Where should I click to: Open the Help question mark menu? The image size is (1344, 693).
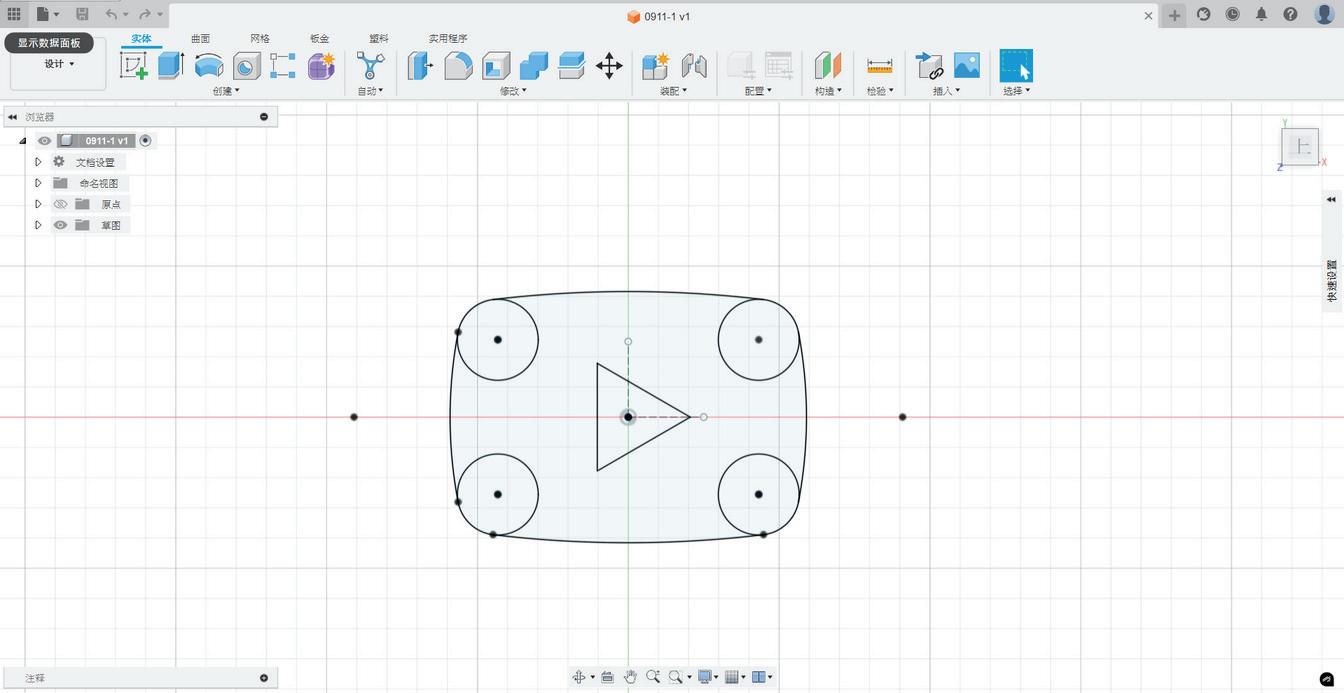pyautogui.click(x=1290, y=14)
